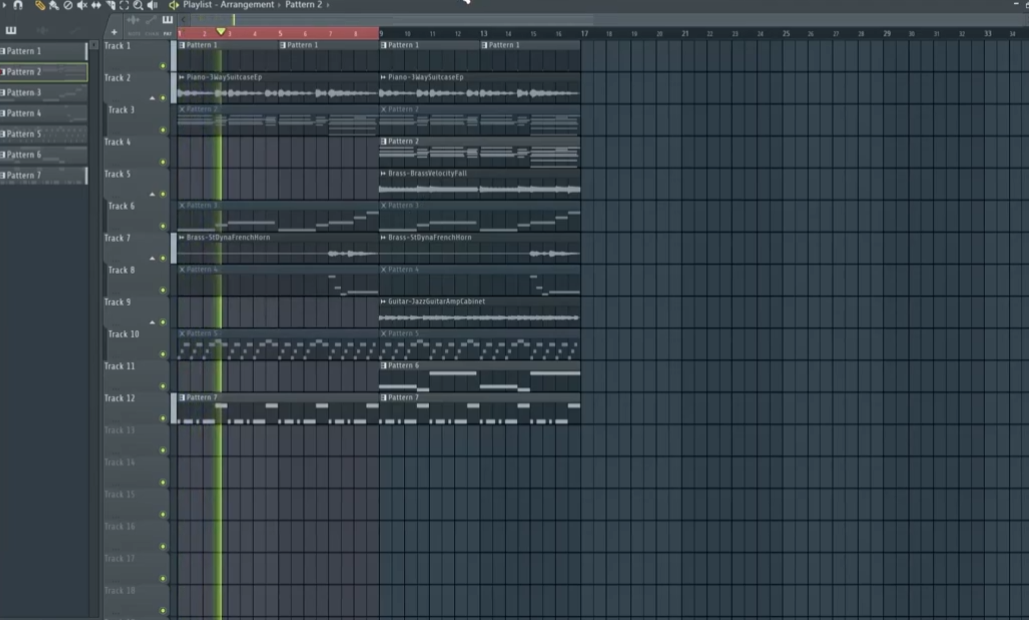Click the plus add-track button
The width and height of the screenshot is (1029, 620).
(x=114, y=32)
